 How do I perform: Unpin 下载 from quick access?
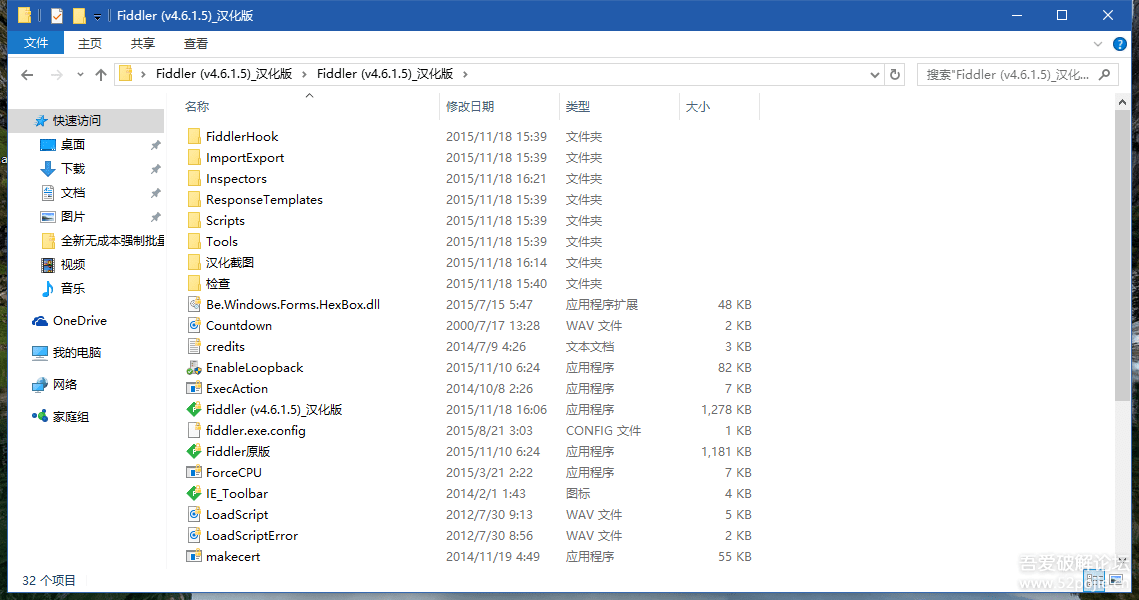(155, 169)
